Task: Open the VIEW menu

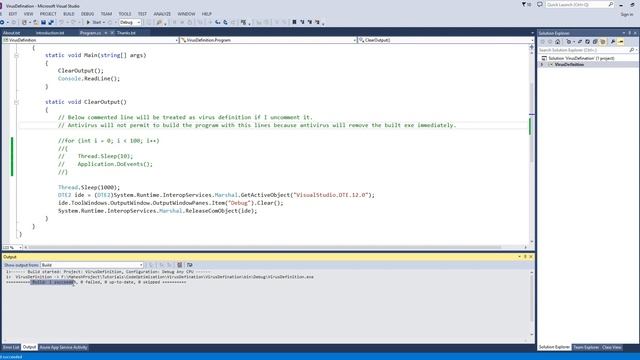Action: click(x=28, y=14)
